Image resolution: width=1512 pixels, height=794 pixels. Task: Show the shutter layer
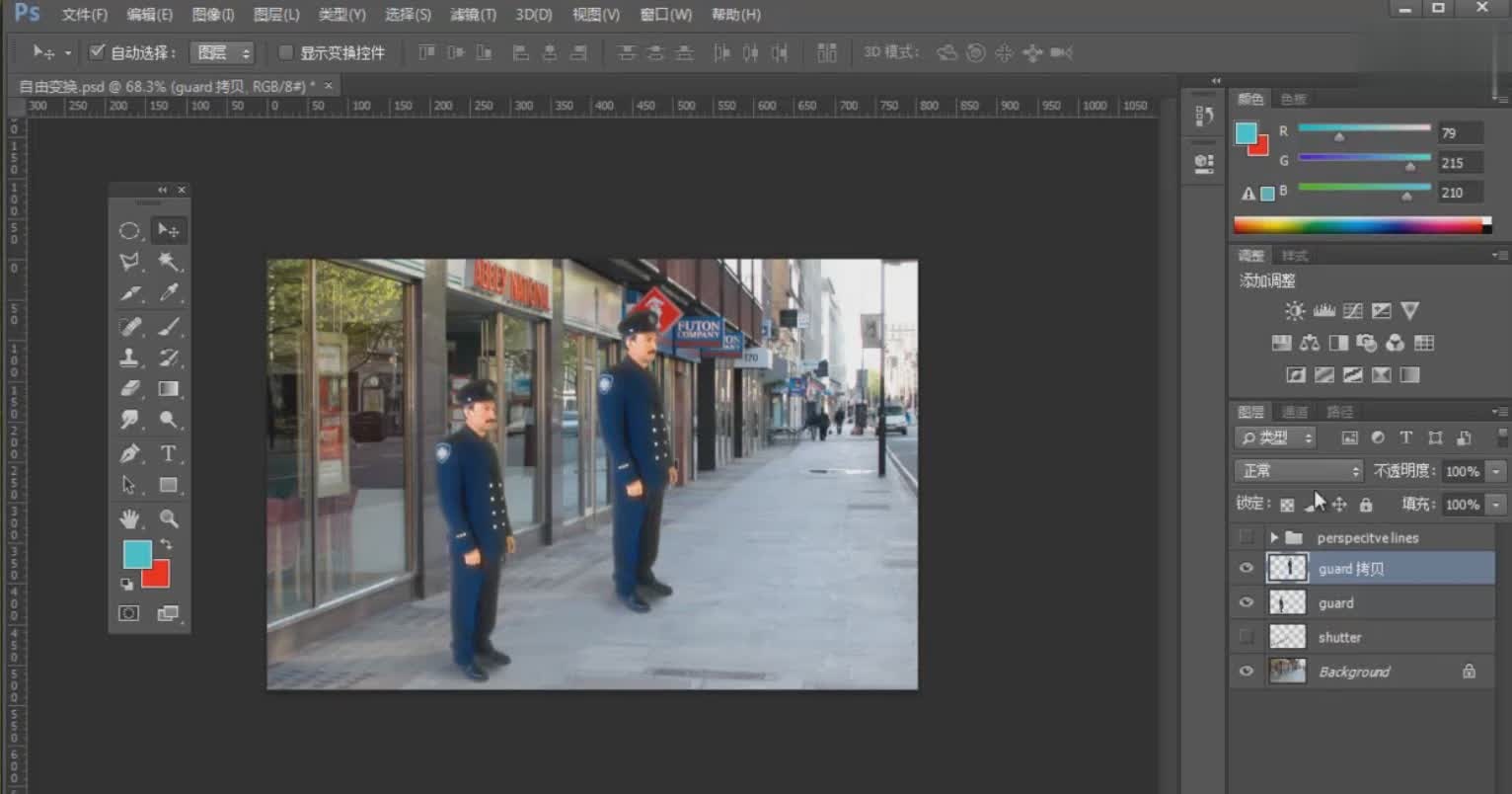pos(1247,637)
